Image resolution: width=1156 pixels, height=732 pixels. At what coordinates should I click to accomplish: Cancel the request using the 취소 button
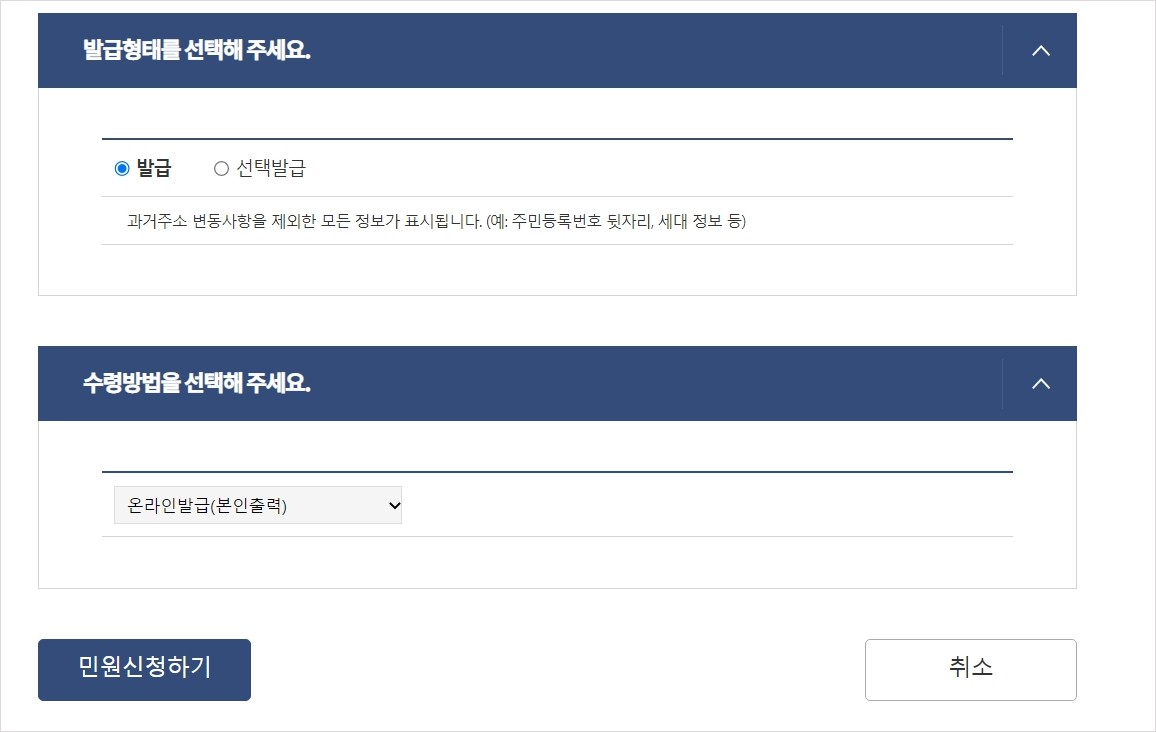tap(969, 669)
